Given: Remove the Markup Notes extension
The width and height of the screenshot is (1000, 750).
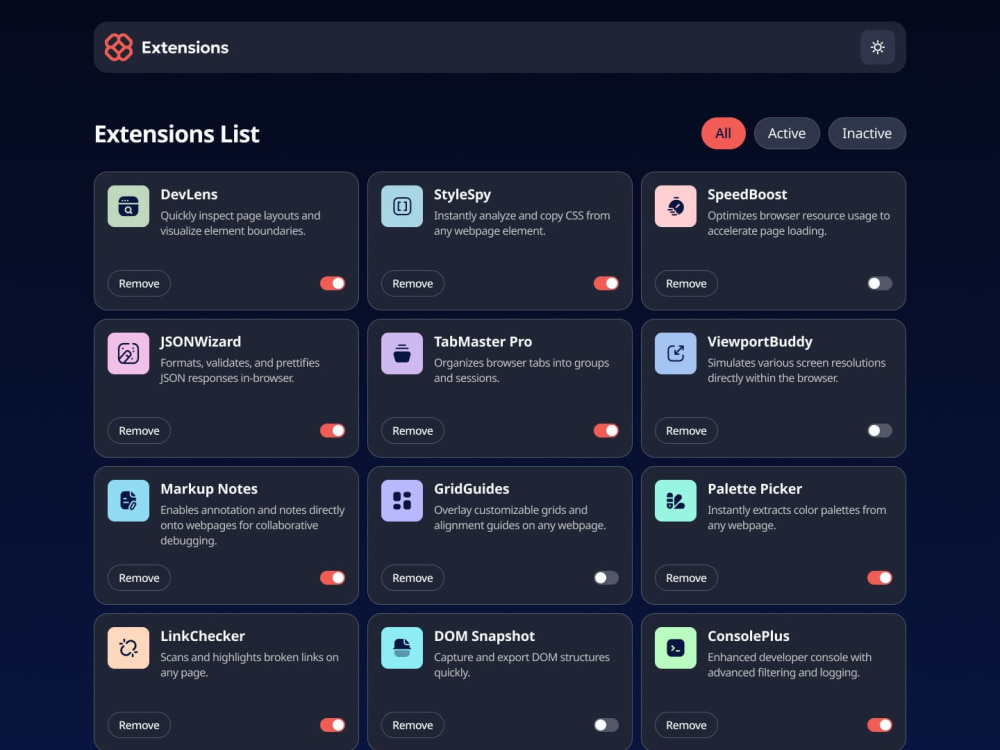Looking at the screenshot, I should tap(139, 578).
